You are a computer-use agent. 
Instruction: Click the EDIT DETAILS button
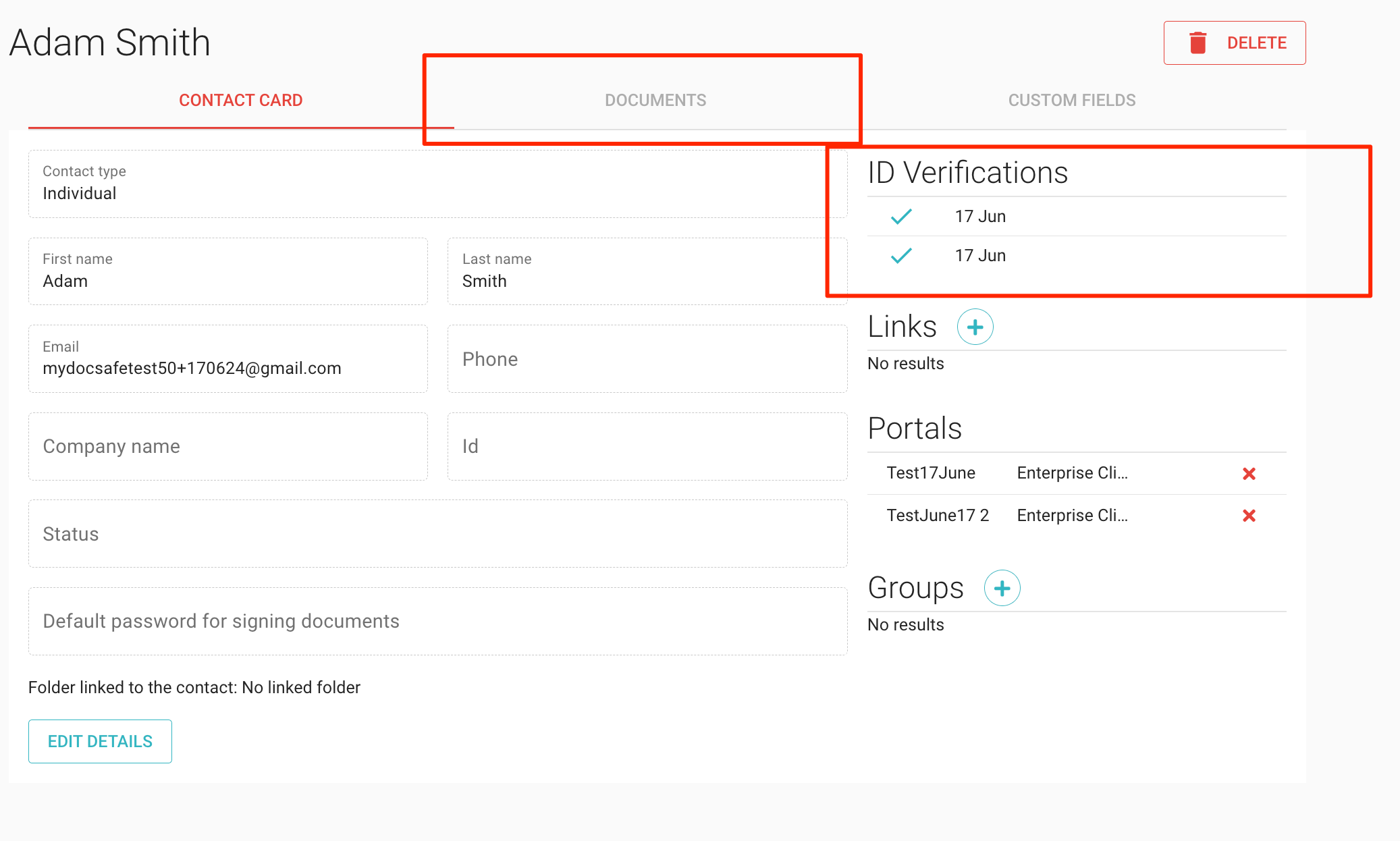click(x=100, y=741)
